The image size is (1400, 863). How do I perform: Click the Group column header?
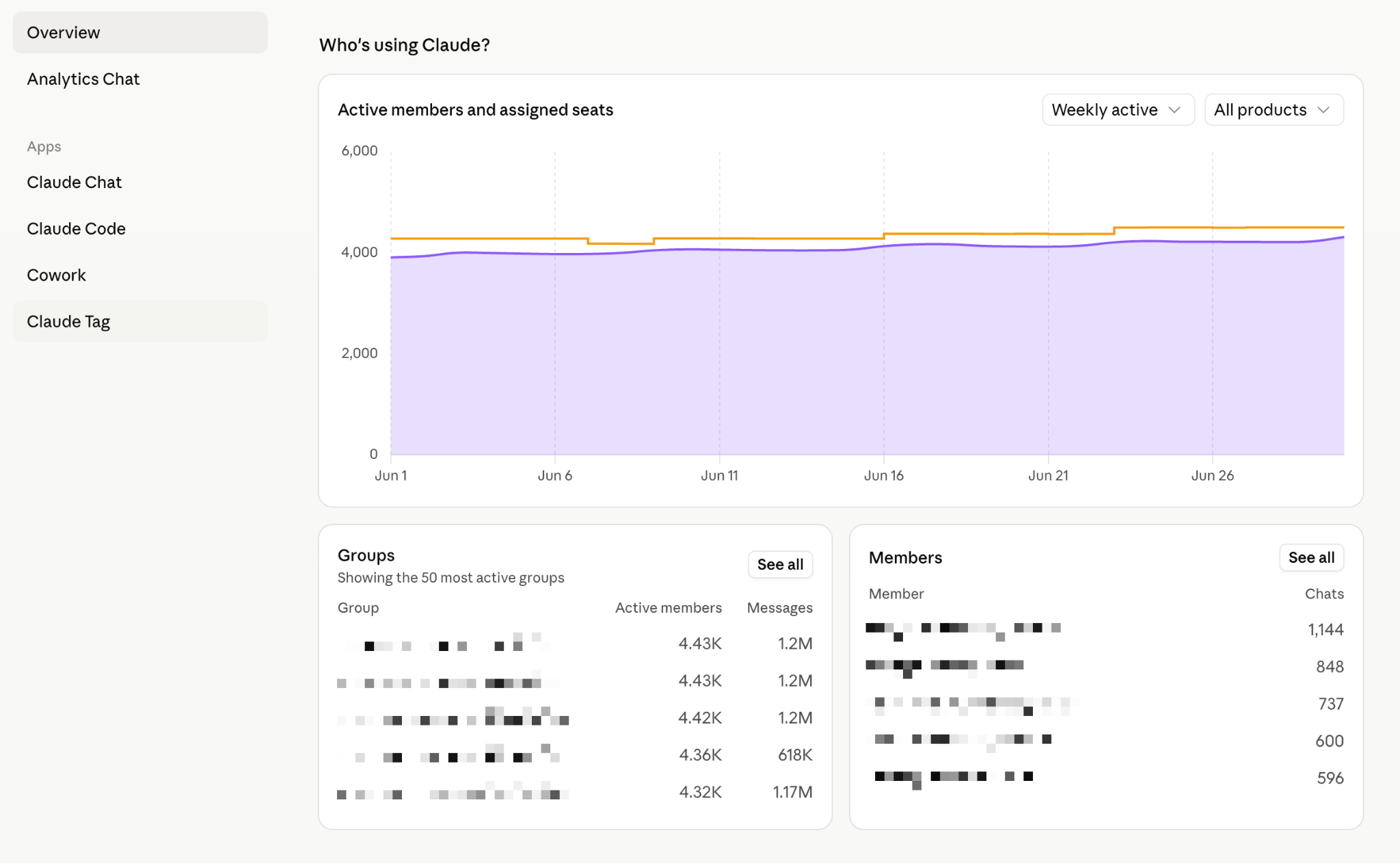pyautogui.click(x=358, y=607)
